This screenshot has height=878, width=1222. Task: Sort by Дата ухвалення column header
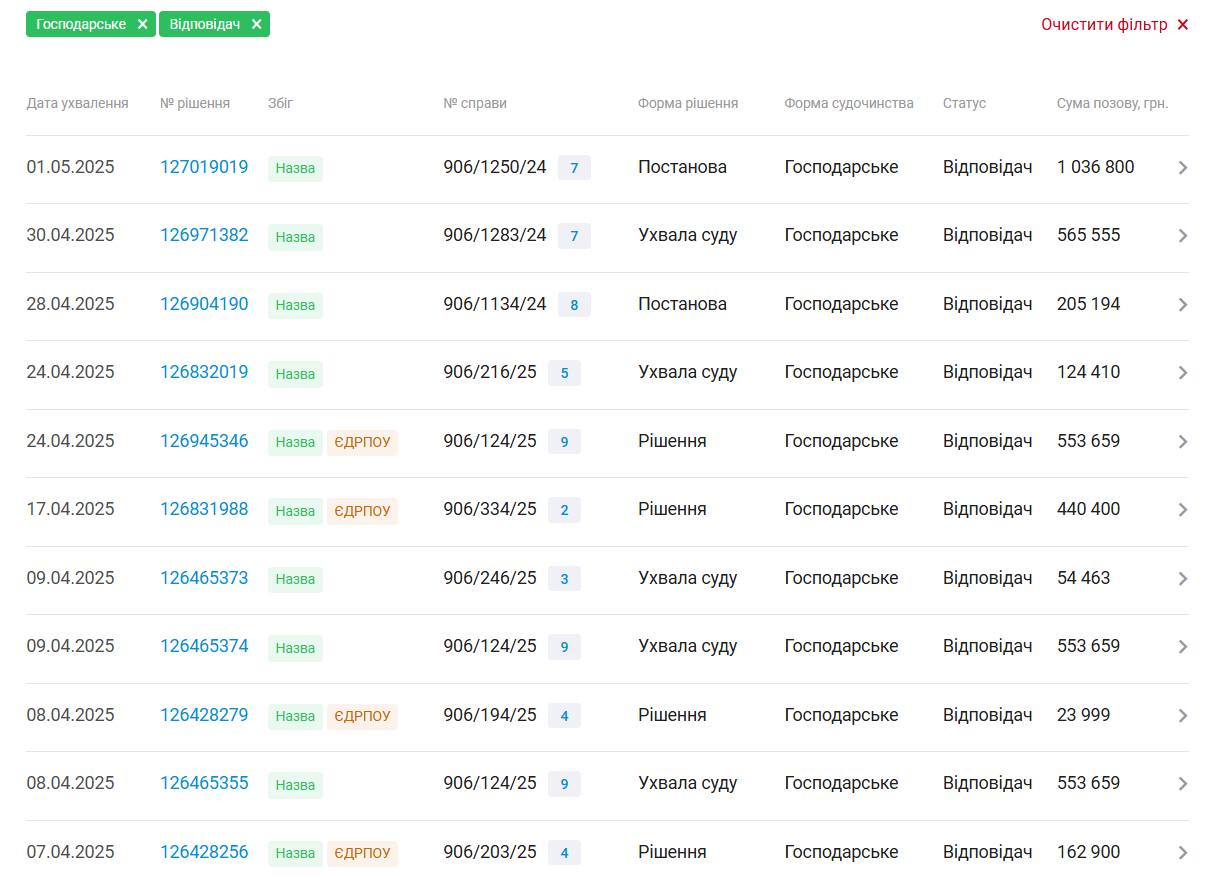click(x=77, y=103)
